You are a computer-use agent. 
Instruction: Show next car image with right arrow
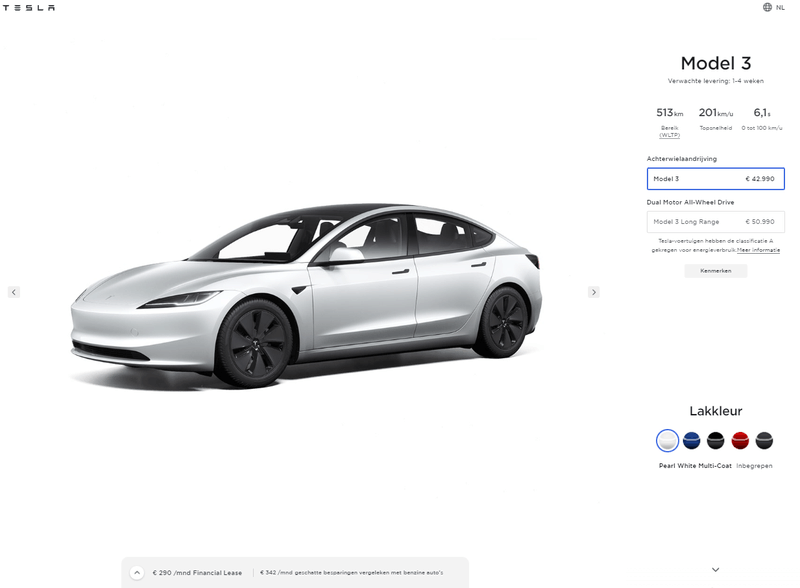[x=593, y=292]
